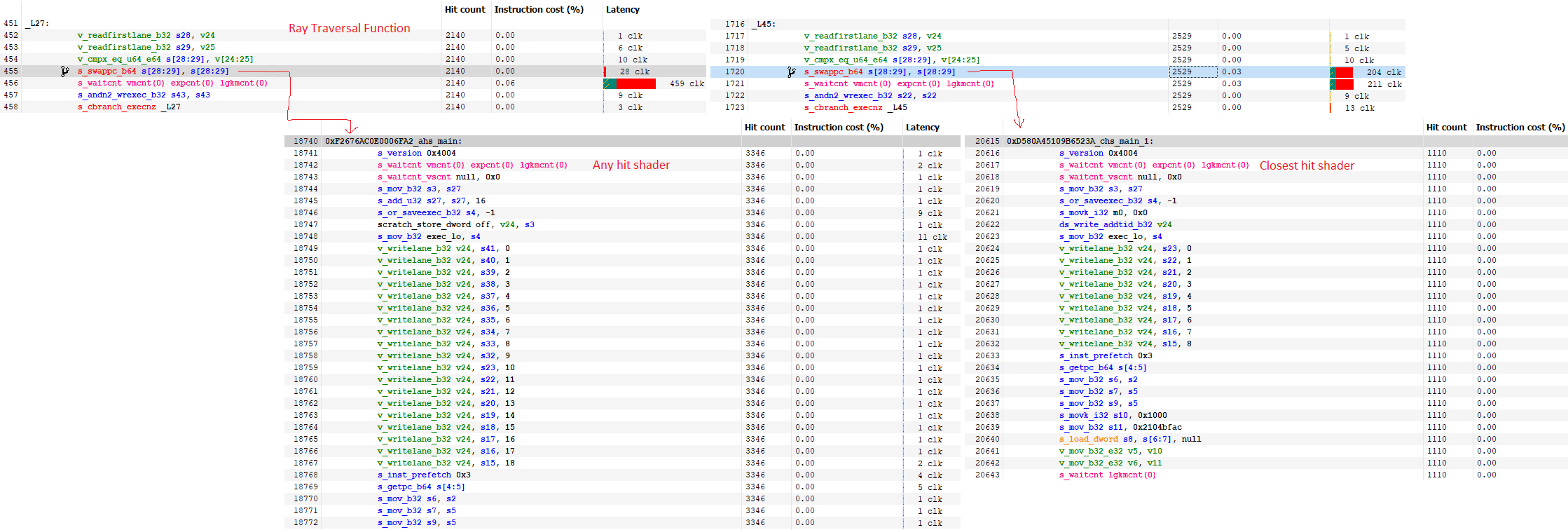The image size is (1568, 530).
Task: Select line 20617 s_waitcnt vmcnt(0) instruction
Action: pyautogui.click(x=1154, y=165)
